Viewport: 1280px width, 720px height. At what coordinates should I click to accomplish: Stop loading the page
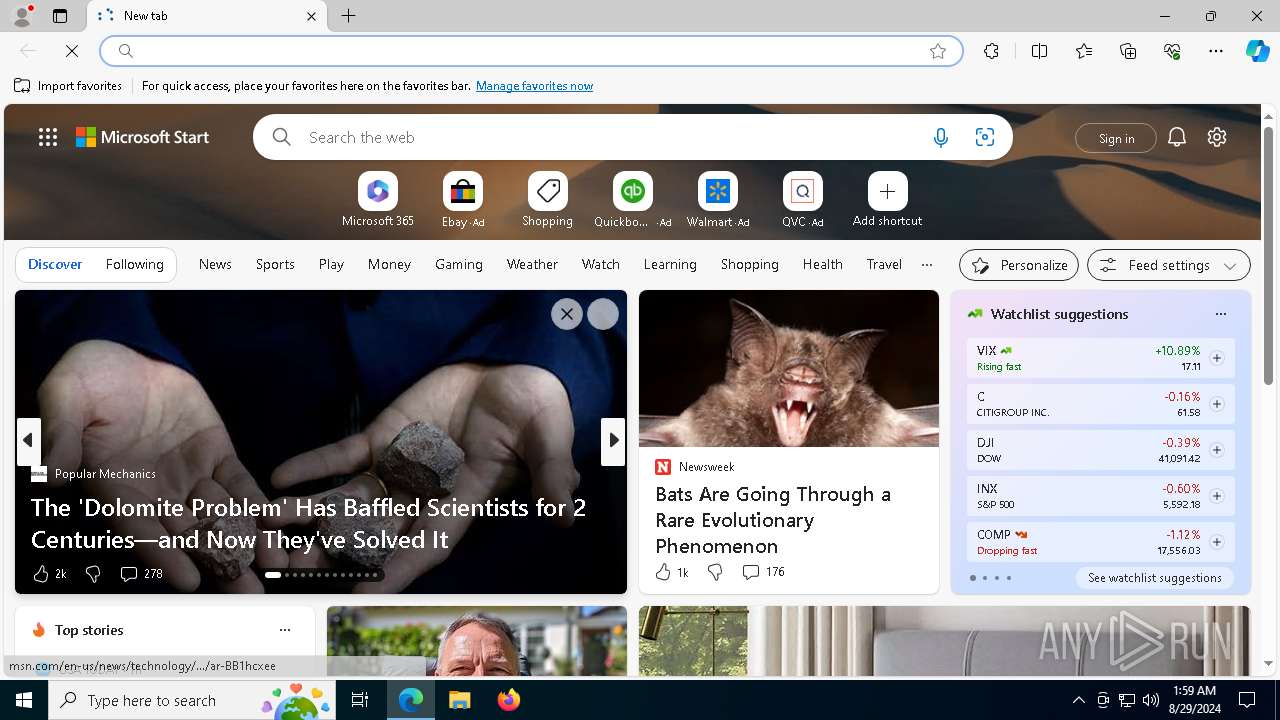click(72, 51)
